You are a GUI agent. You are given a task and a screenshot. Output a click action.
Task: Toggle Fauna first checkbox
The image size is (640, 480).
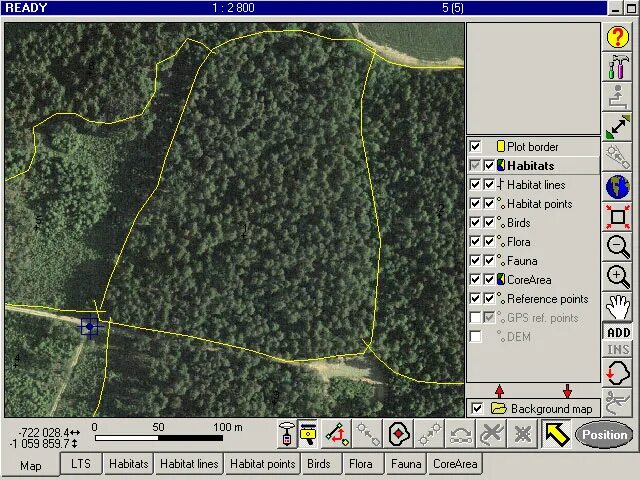click(475, 260)
